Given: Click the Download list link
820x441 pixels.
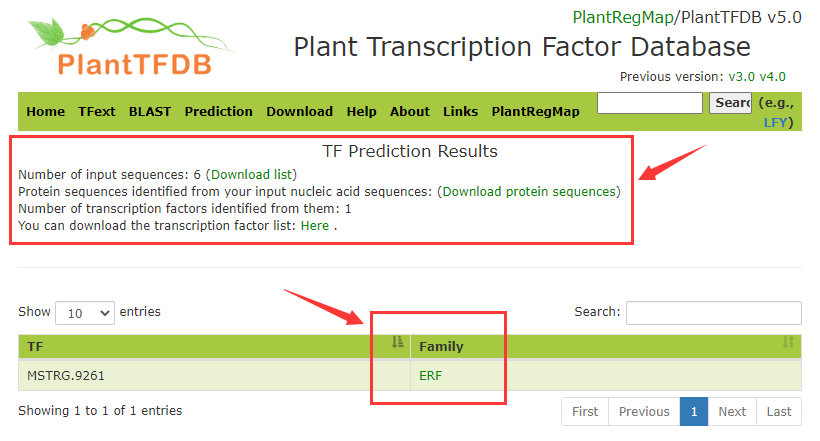Looking at the screenshot, I should pos(252,174).
